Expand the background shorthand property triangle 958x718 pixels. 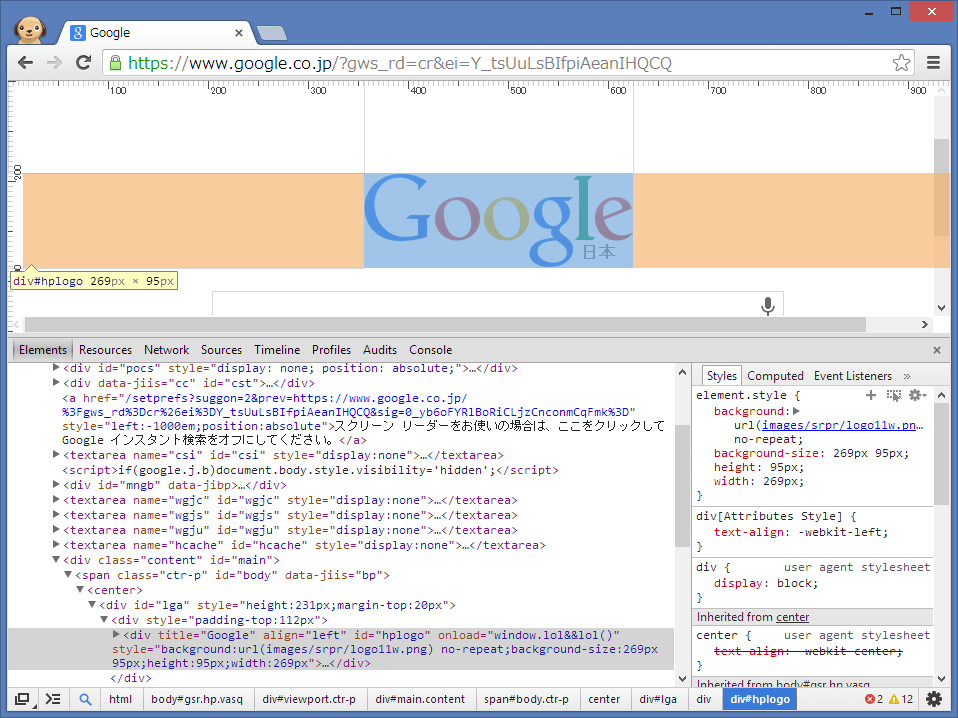pos(797,411)
